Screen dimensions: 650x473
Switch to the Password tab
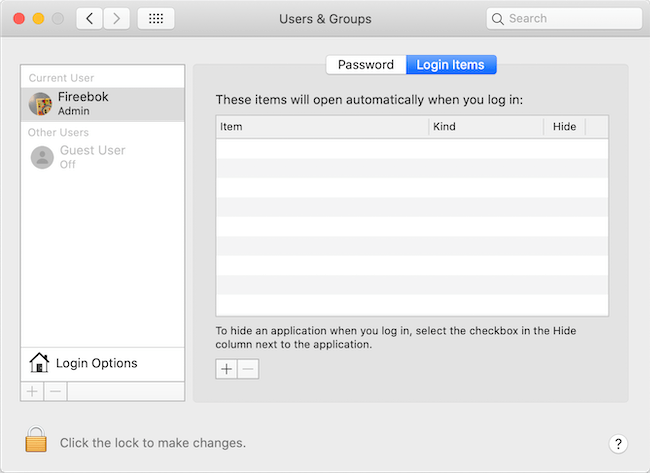[366, 65]
